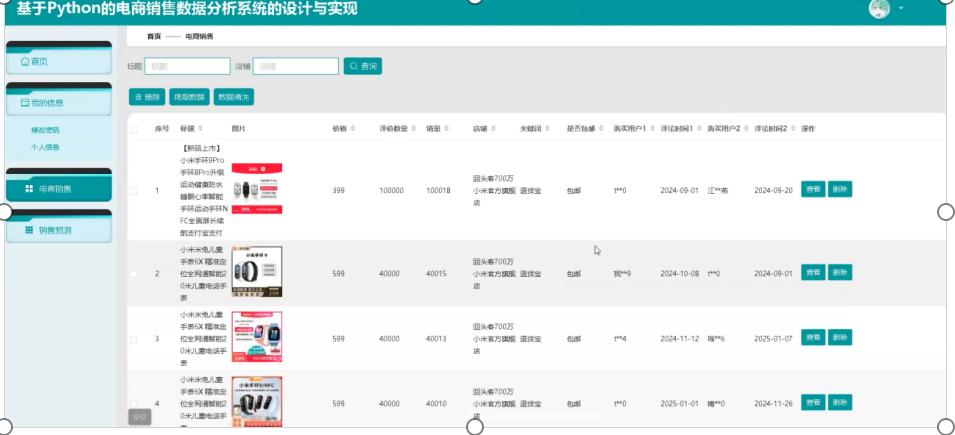The width and height of the screenshot is (955, 435).
Task: Sort by 价格 using its sort arrows
Action: [x=353, y=129]
